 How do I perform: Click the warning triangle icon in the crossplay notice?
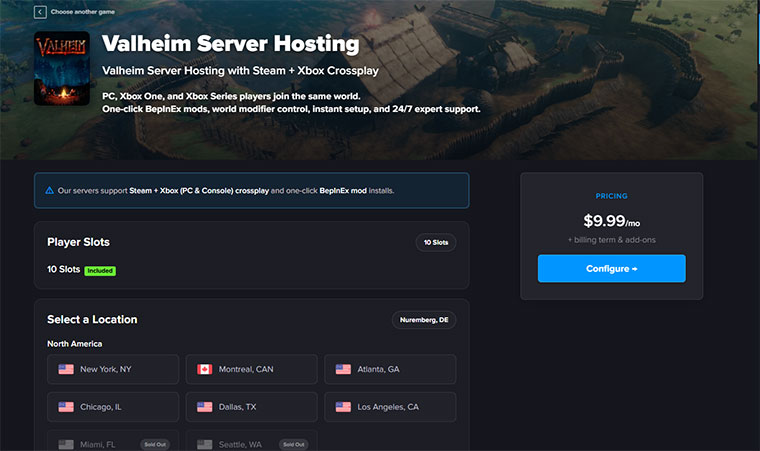49,191
